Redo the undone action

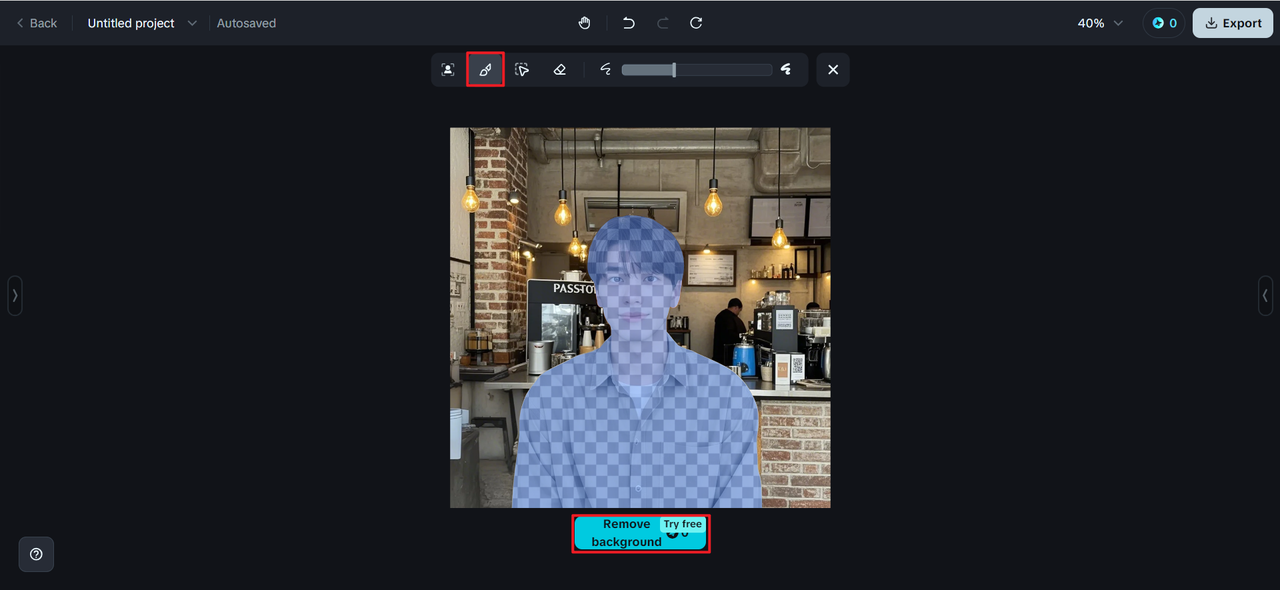[x=663, y=23]
